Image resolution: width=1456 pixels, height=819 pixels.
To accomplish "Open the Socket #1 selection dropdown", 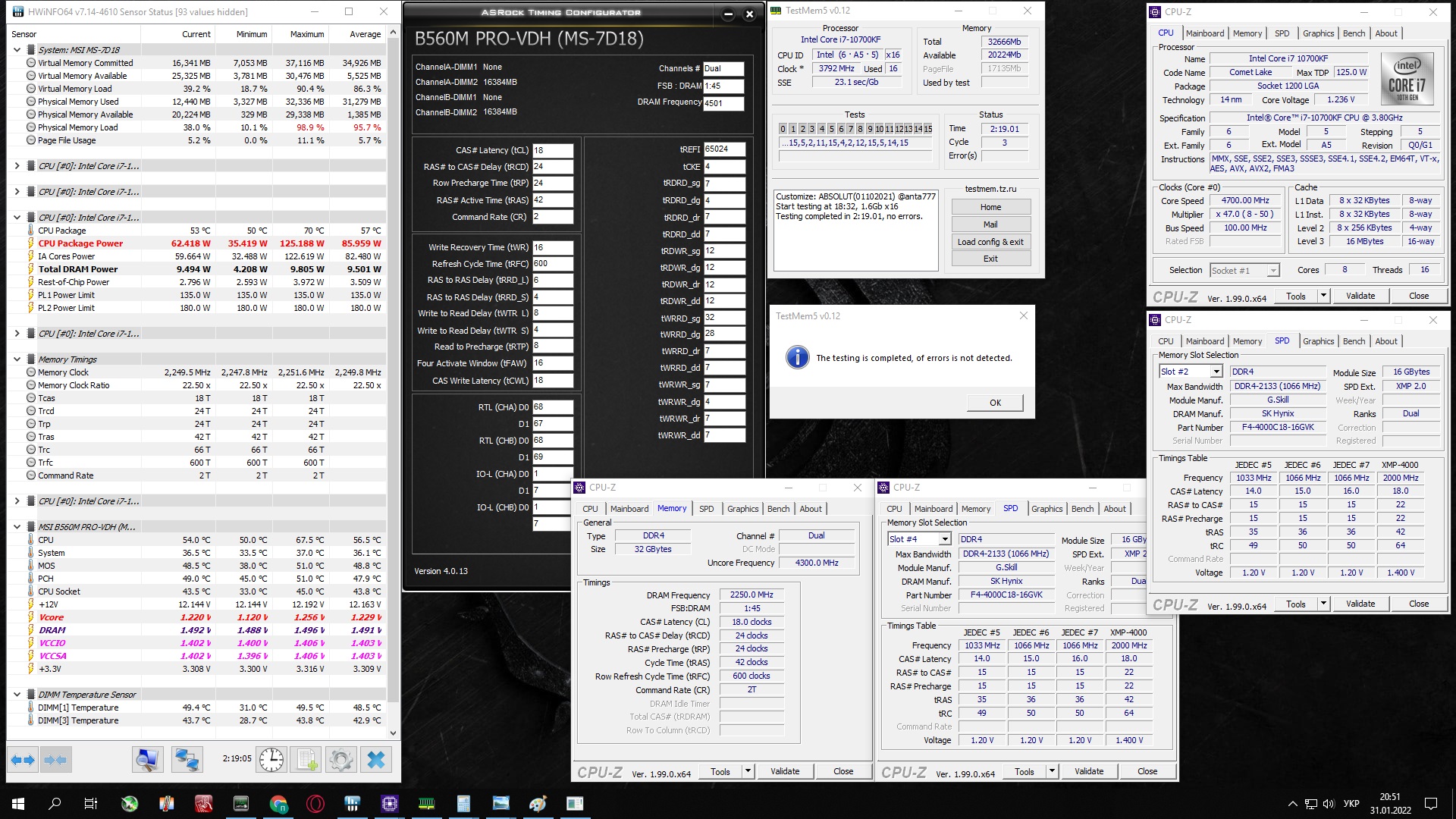I will [x=1273, y=271].
